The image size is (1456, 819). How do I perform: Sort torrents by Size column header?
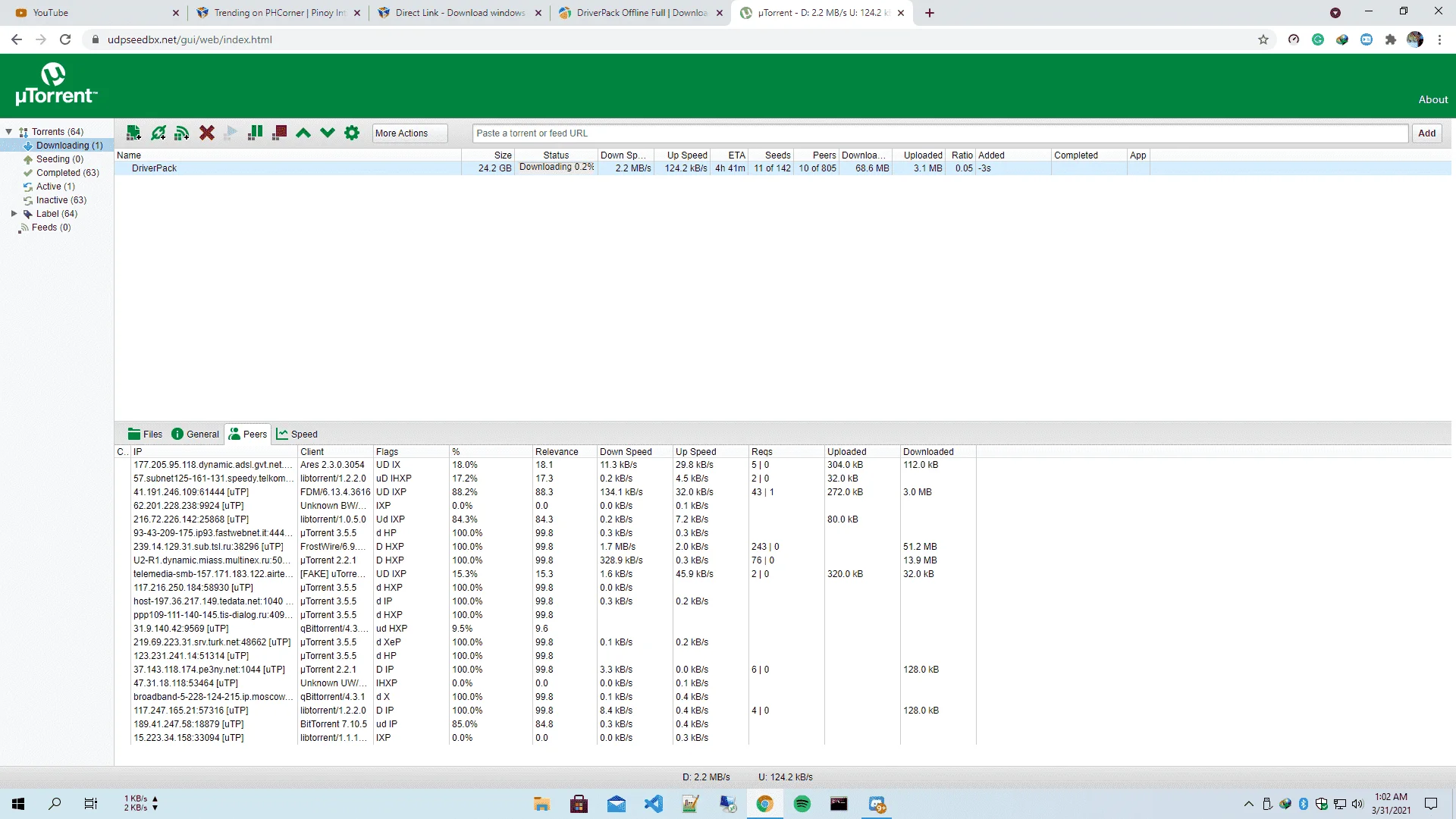coord(488,155)
